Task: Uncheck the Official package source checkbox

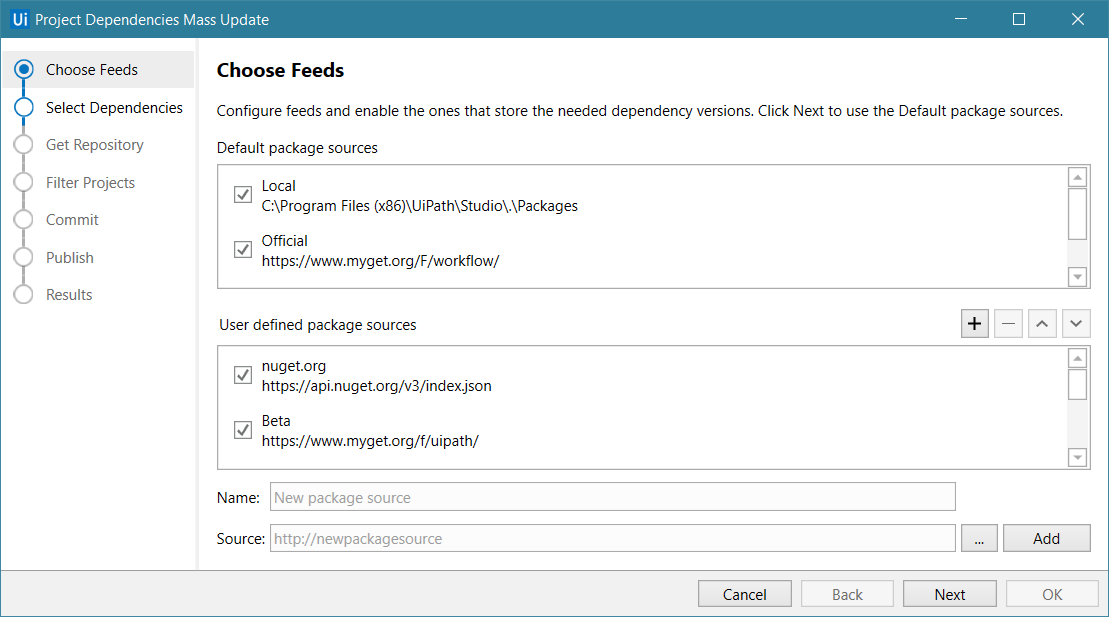Action: coord(243,249)
